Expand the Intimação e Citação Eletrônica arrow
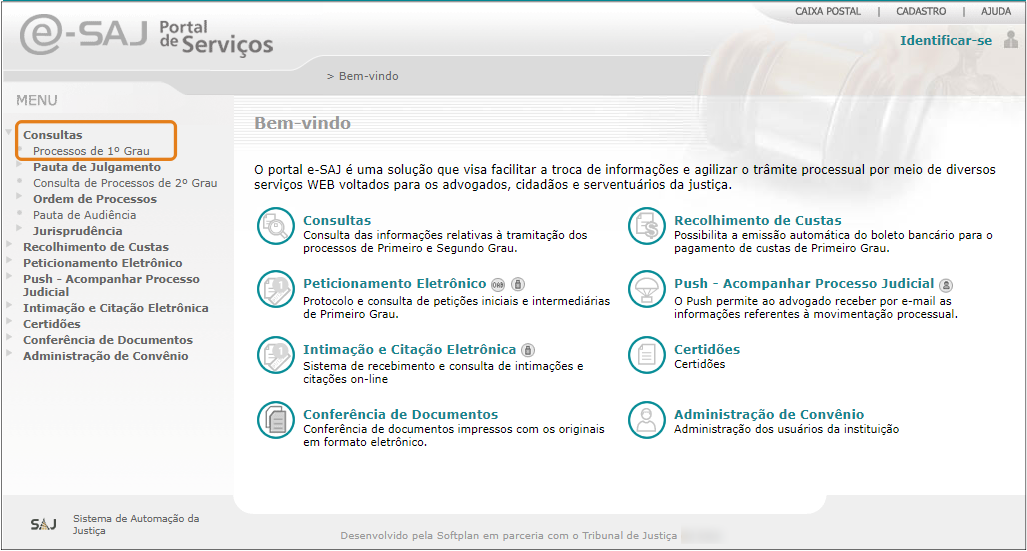1027x551 pixels. [9, 305]
